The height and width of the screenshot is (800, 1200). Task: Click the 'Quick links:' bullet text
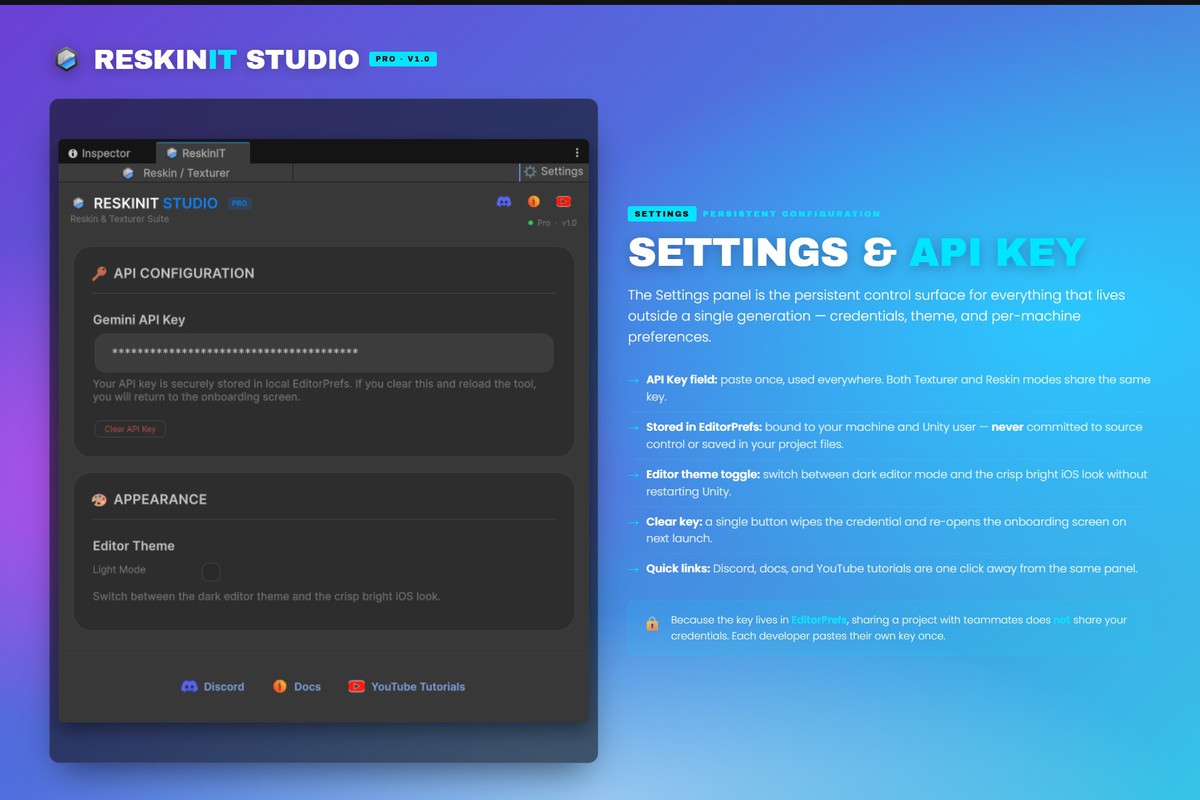coord(678,569)
